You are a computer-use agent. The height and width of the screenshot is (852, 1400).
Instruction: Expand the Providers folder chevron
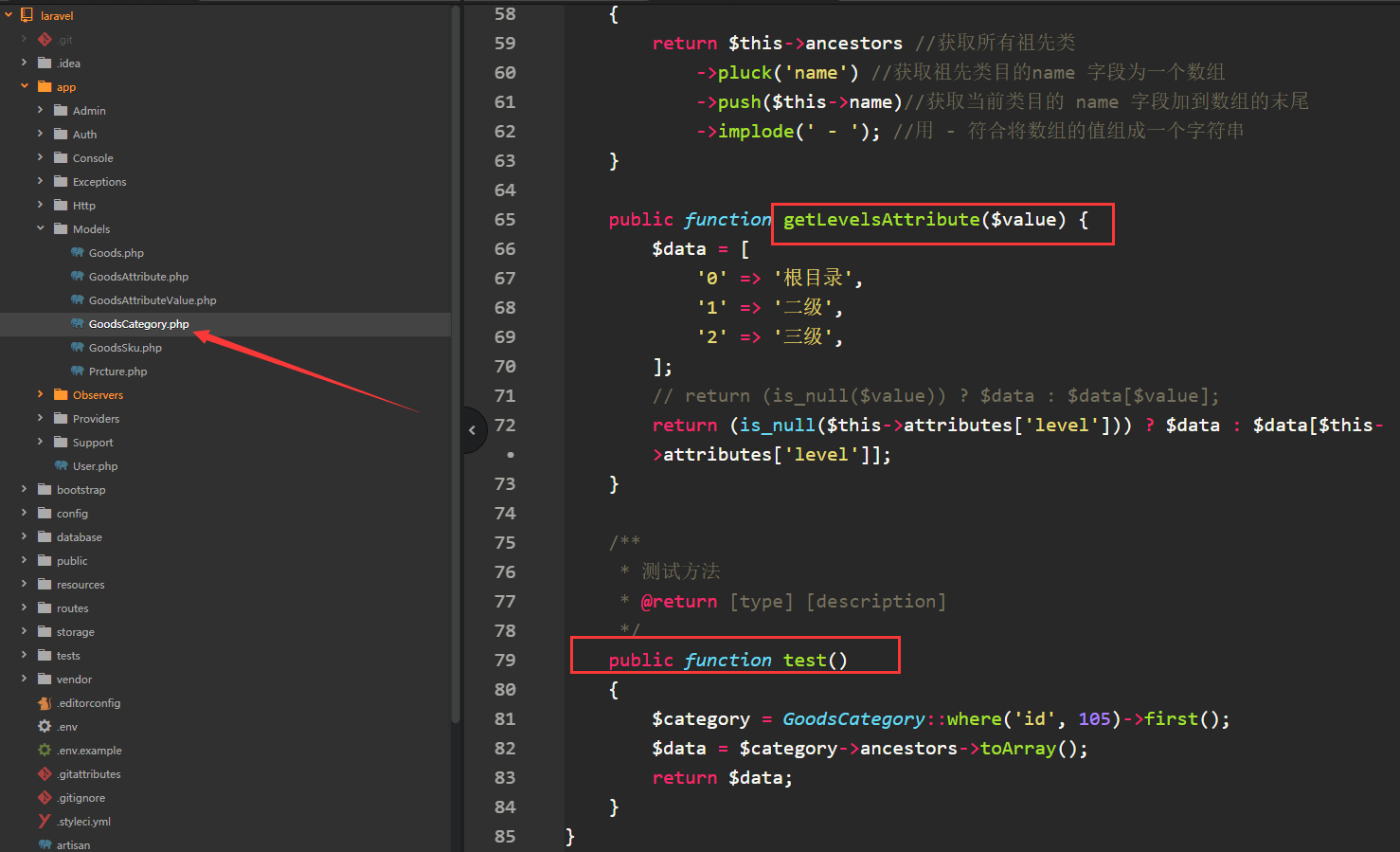41,418
